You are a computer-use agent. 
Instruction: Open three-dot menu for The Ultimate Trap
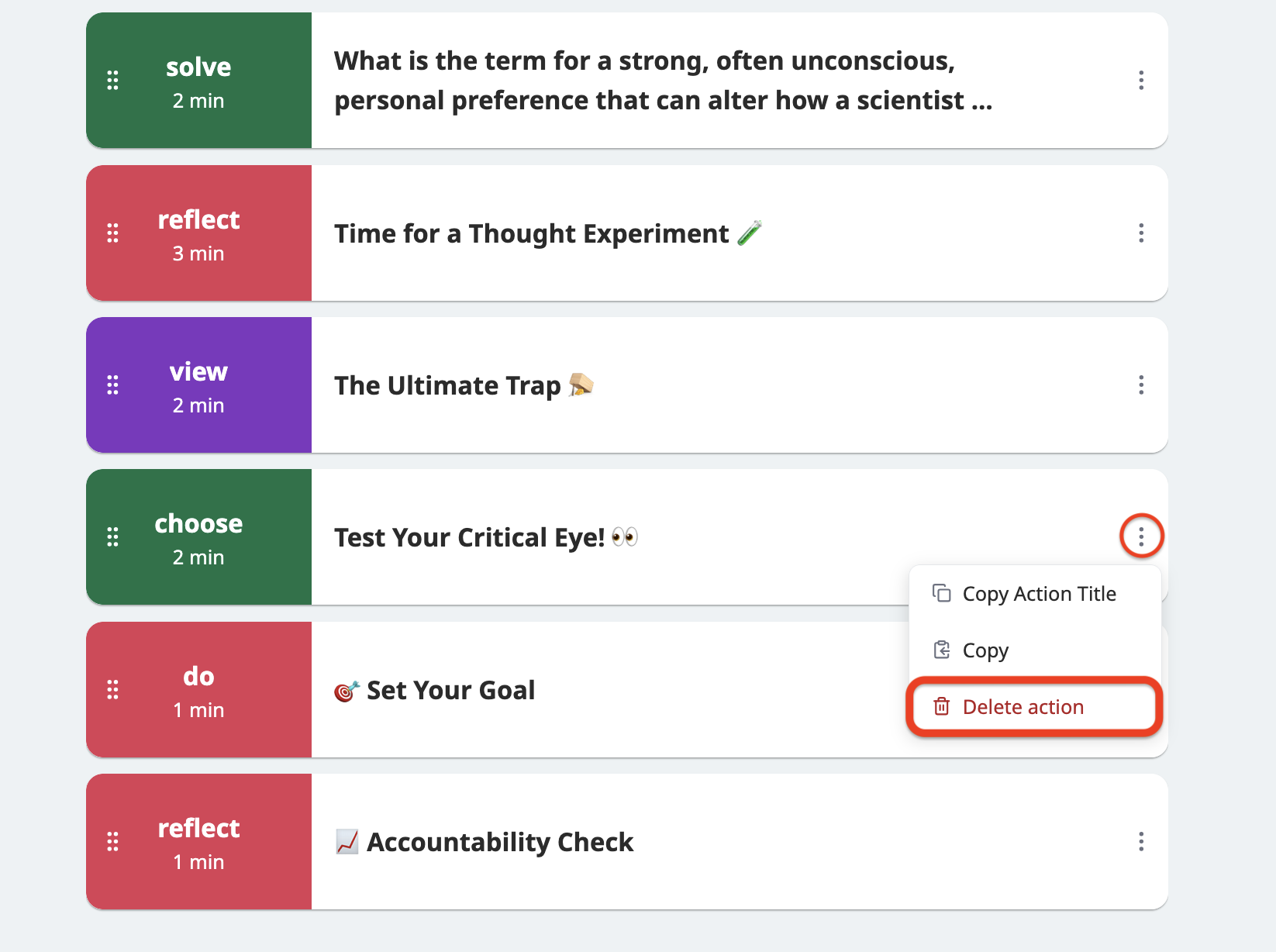point(1141,385)
